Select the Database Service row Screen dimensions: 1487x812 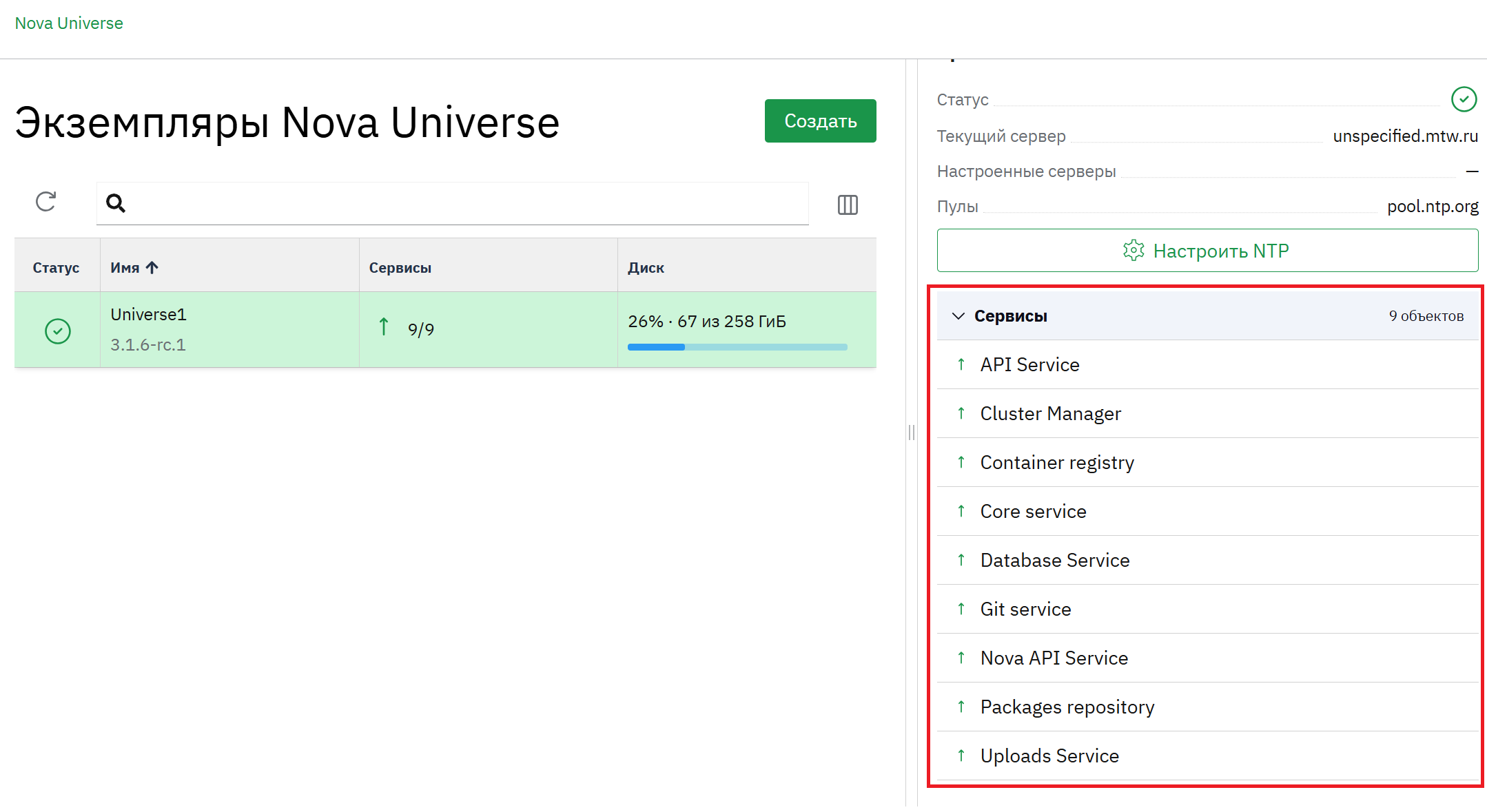tap(1208, 560)
